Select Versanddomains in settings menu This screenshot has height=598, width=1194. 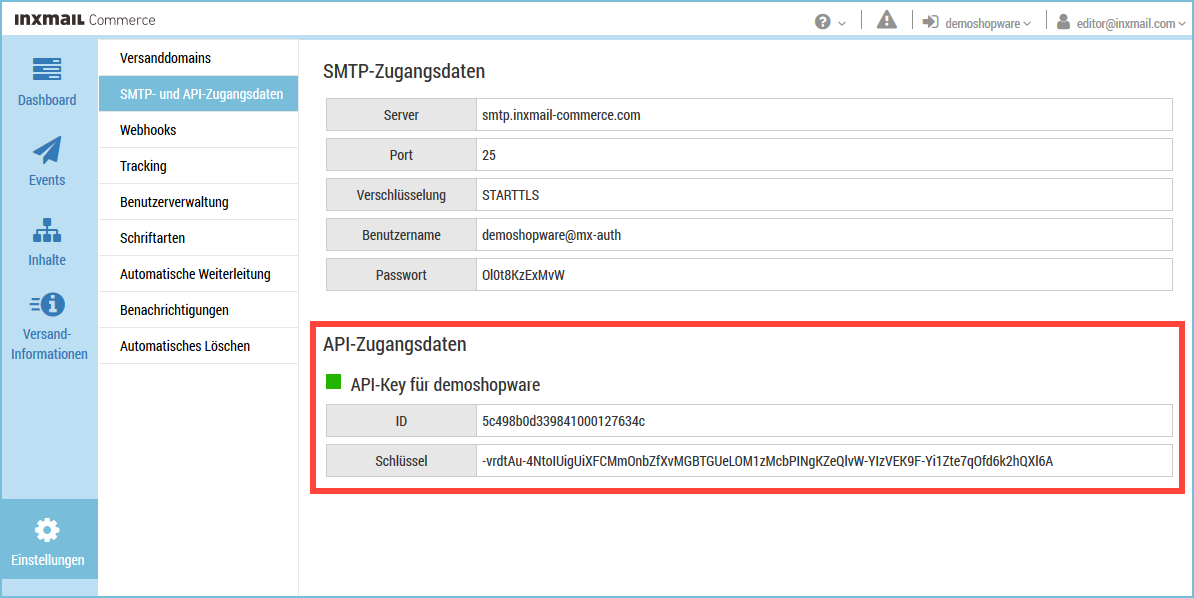[198, 58]
